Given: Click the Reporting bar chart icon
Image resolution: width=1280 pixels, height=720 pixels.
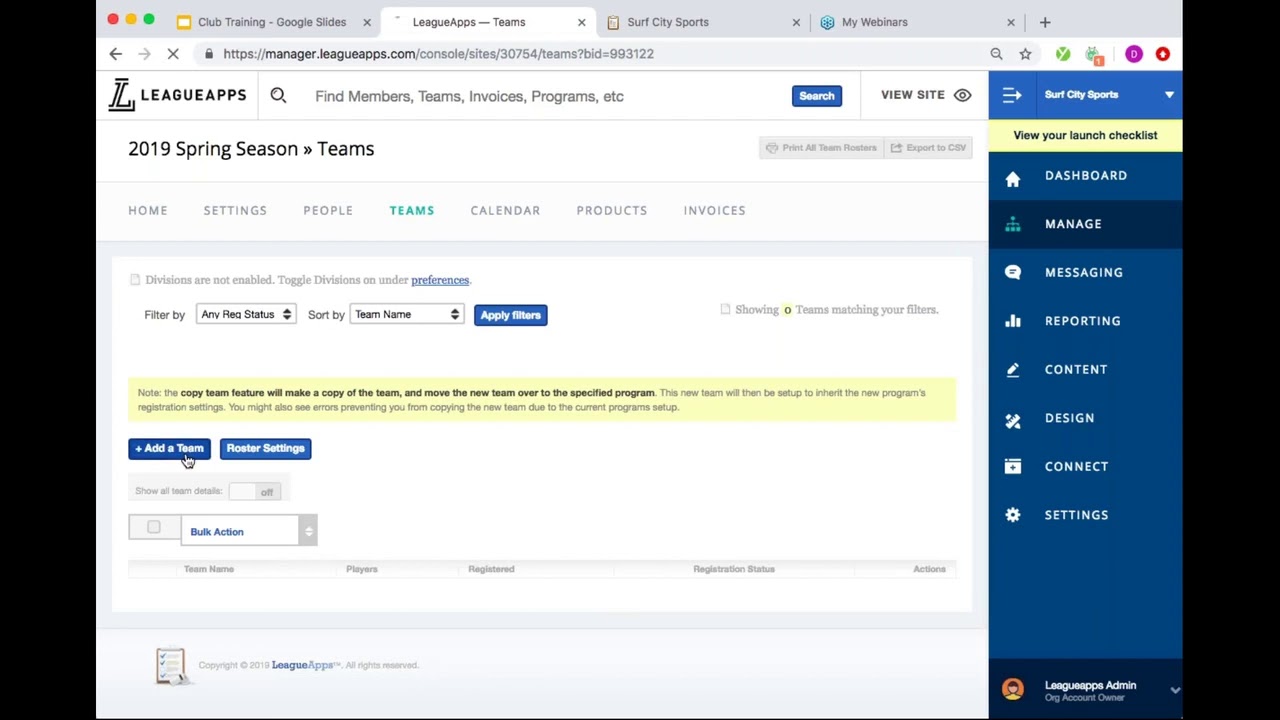Looking at the screenshot, I should point(1013,321).
